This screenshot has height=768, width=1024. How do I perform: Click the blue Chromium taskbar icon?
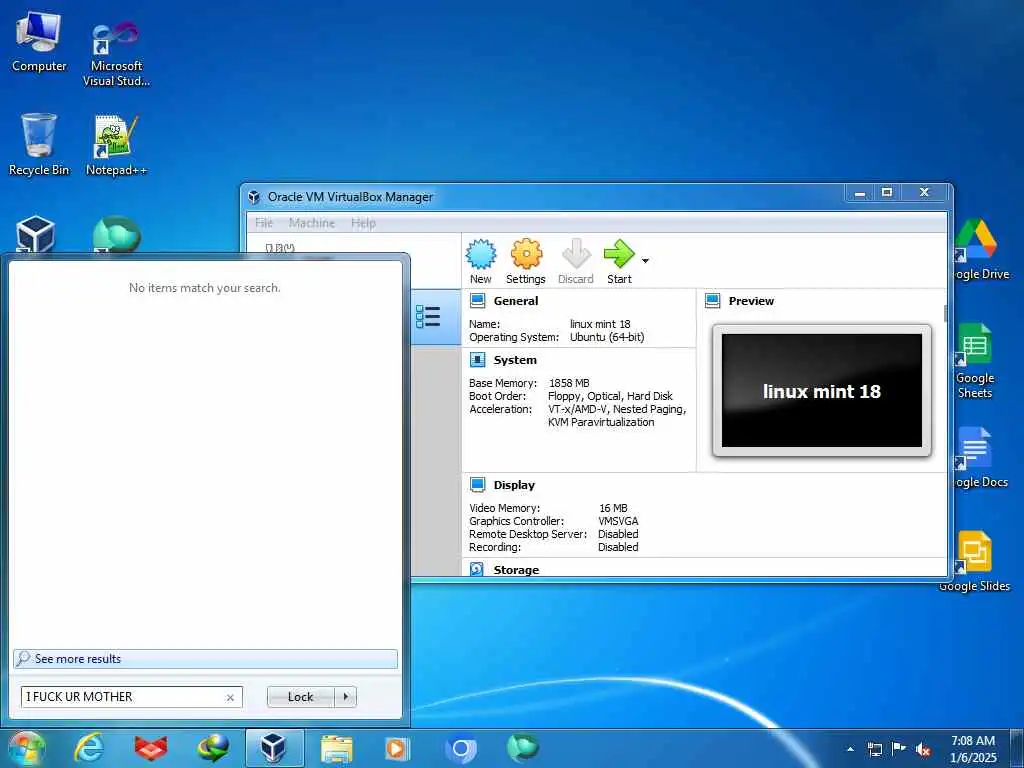point(460,748)
